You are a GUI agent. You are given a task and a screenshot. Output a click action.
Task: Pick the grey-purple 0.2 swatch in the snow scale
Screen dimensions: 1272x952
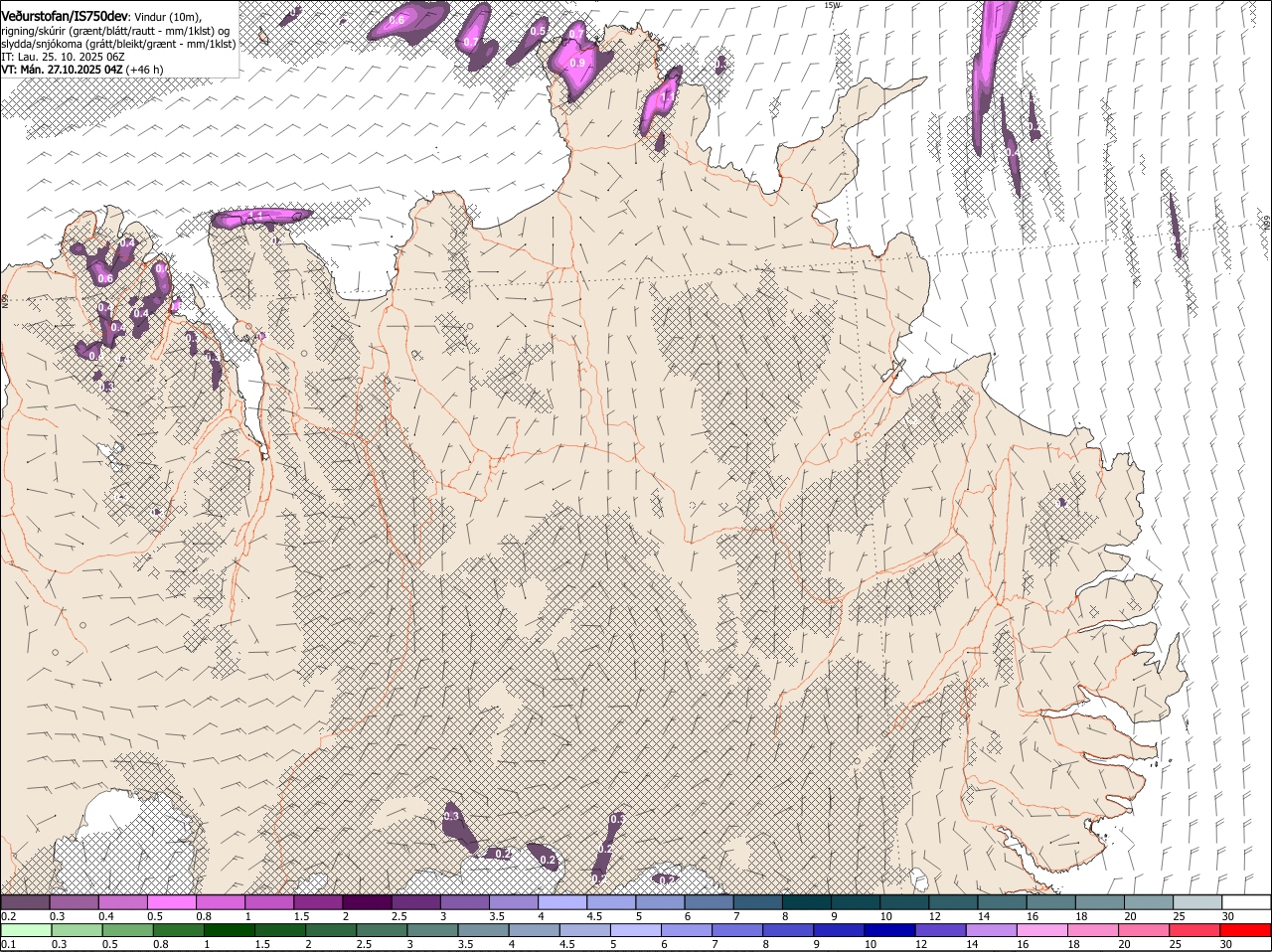(x=25, y=901)
